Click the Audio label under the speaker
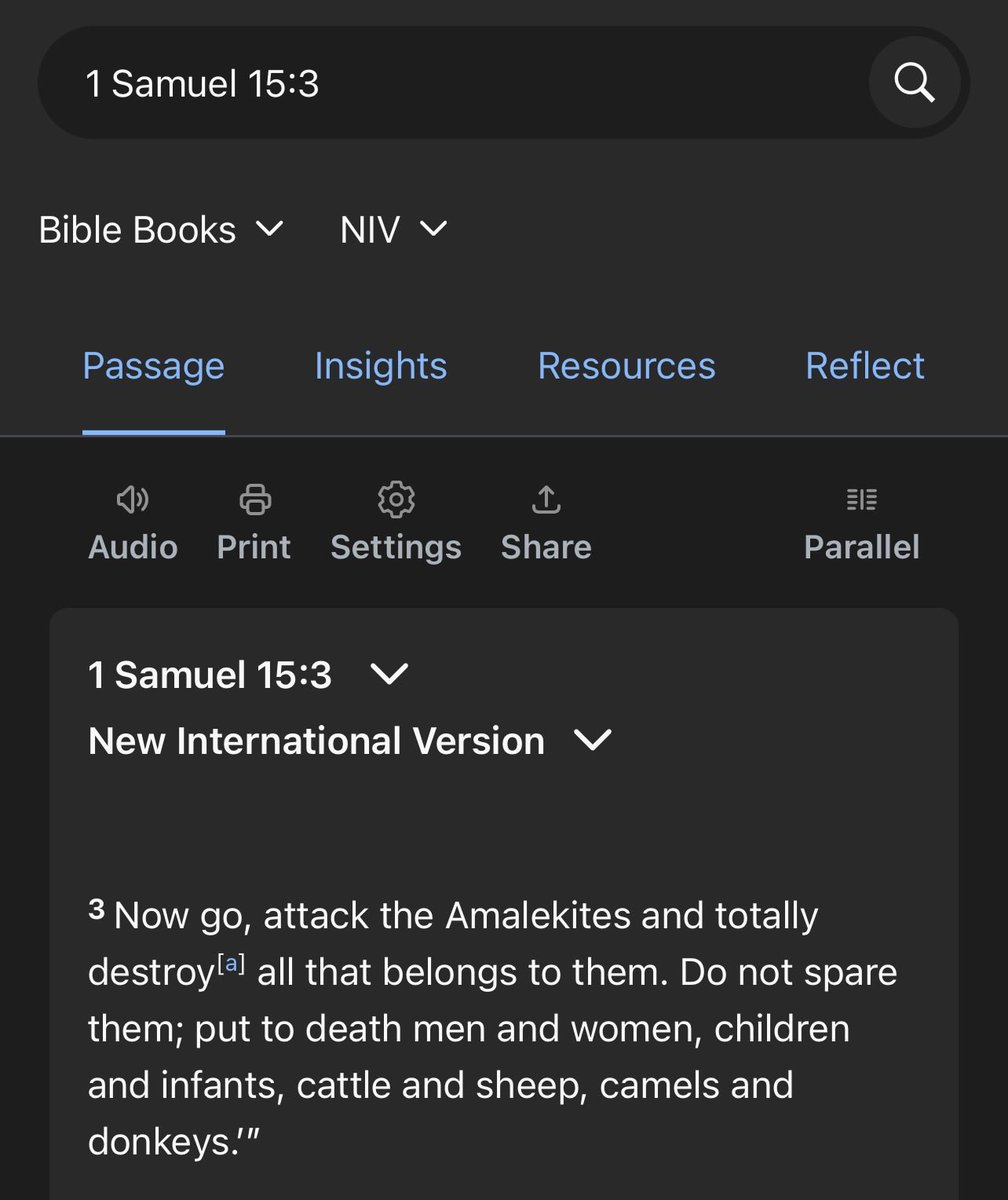Viewport: 1008px width, 1200px height. tap(133, 547)
